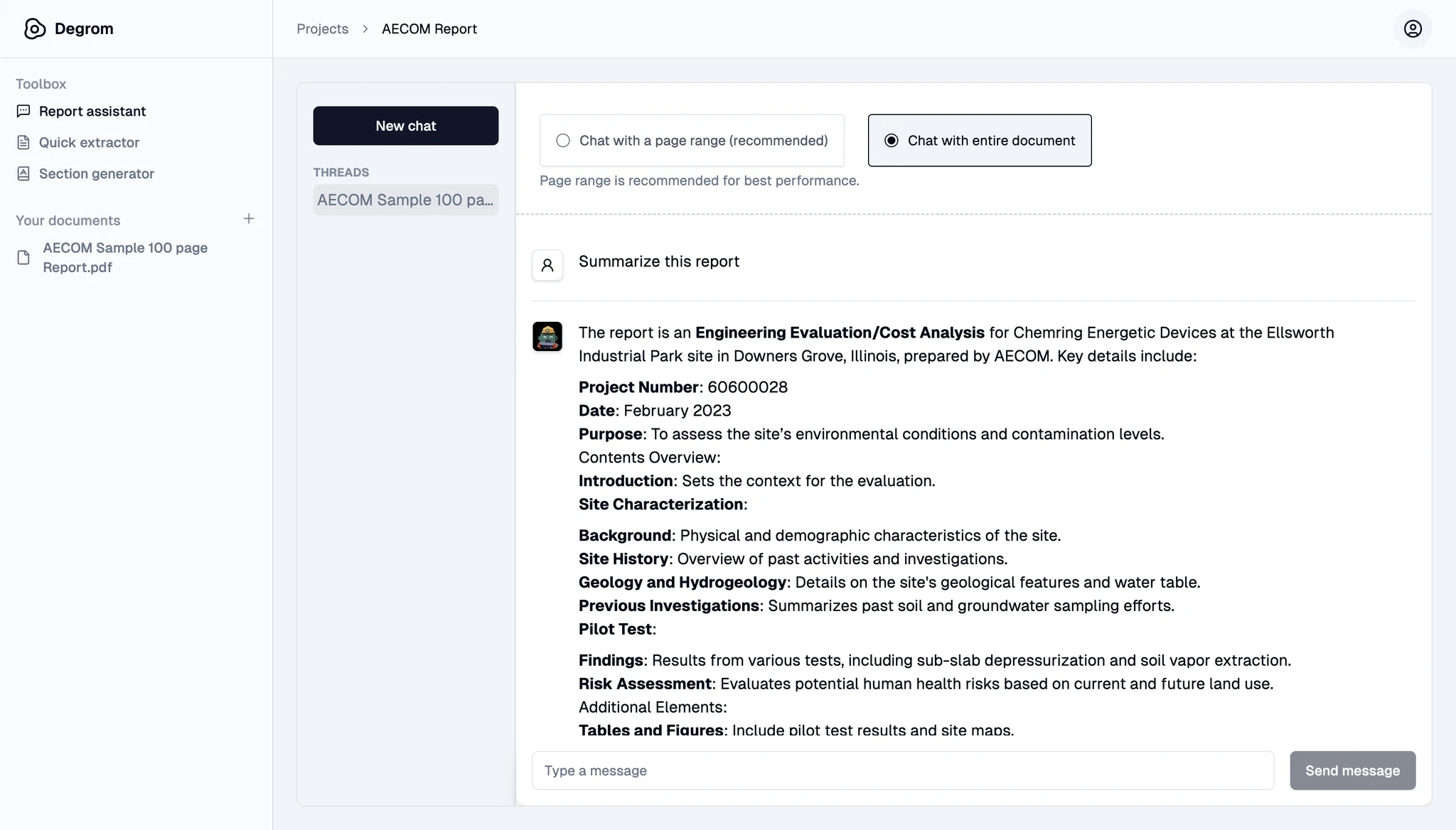The image size is (1456, 830).
Task: Click the user avatar next to Summarize message
Action: [x=547, y=265]
